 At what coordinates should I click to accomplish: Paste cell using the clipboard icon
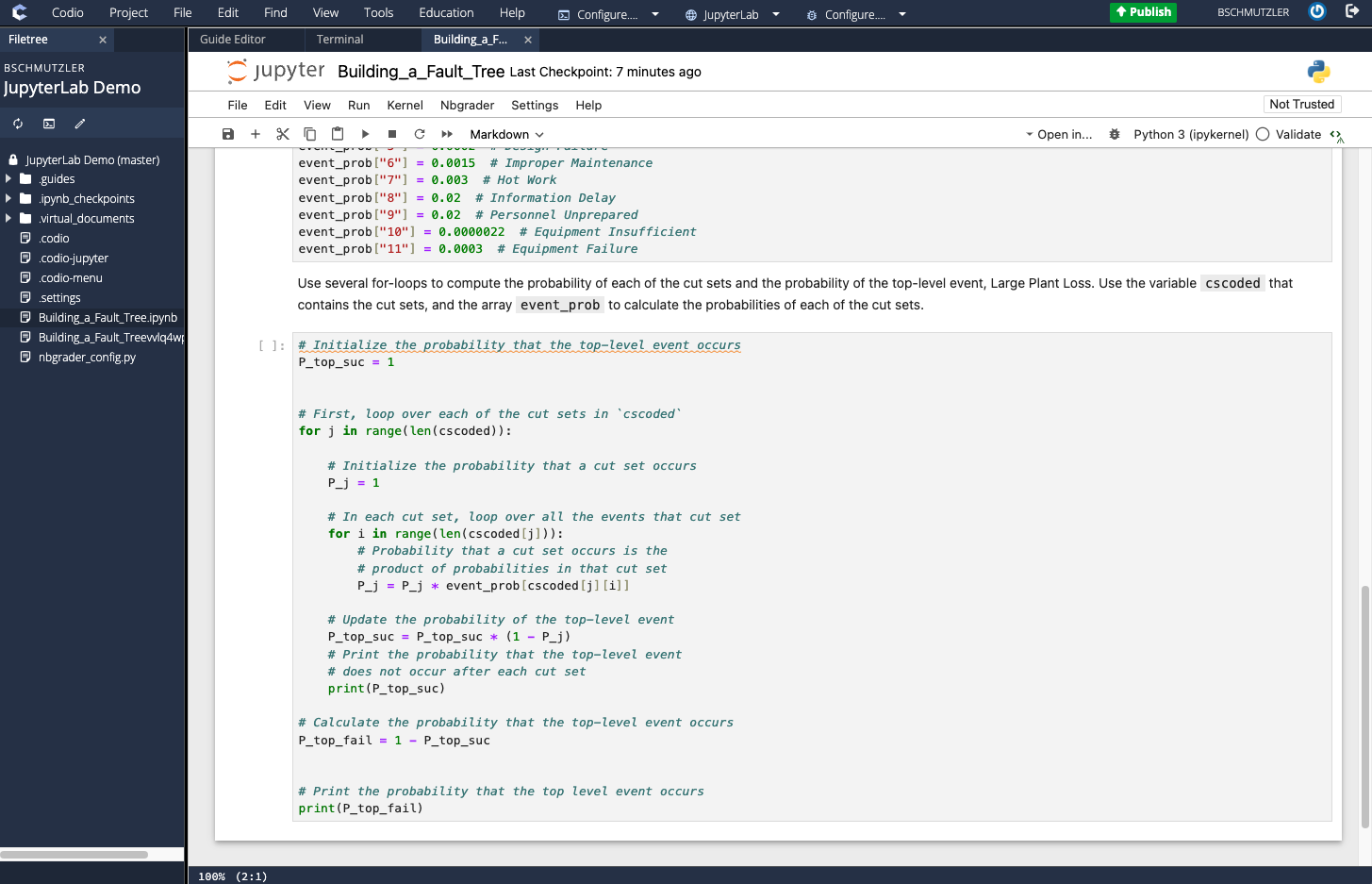pyautogui.click(x=338, y=134)
